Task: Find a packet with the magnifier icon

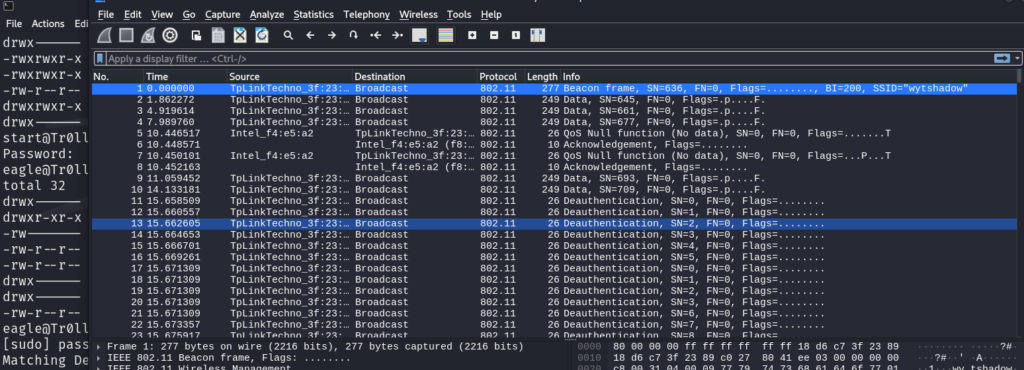Action: tap(288, 35)
